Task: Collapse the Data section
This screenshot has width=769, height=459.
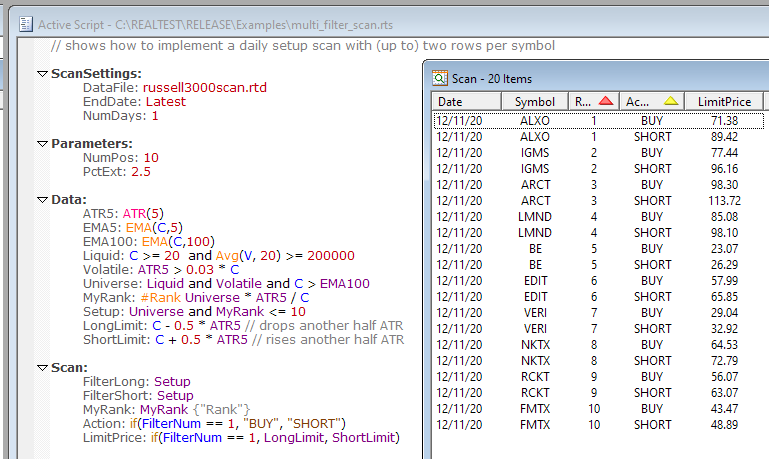Action: pyautogui.click(x=42, y=200)
